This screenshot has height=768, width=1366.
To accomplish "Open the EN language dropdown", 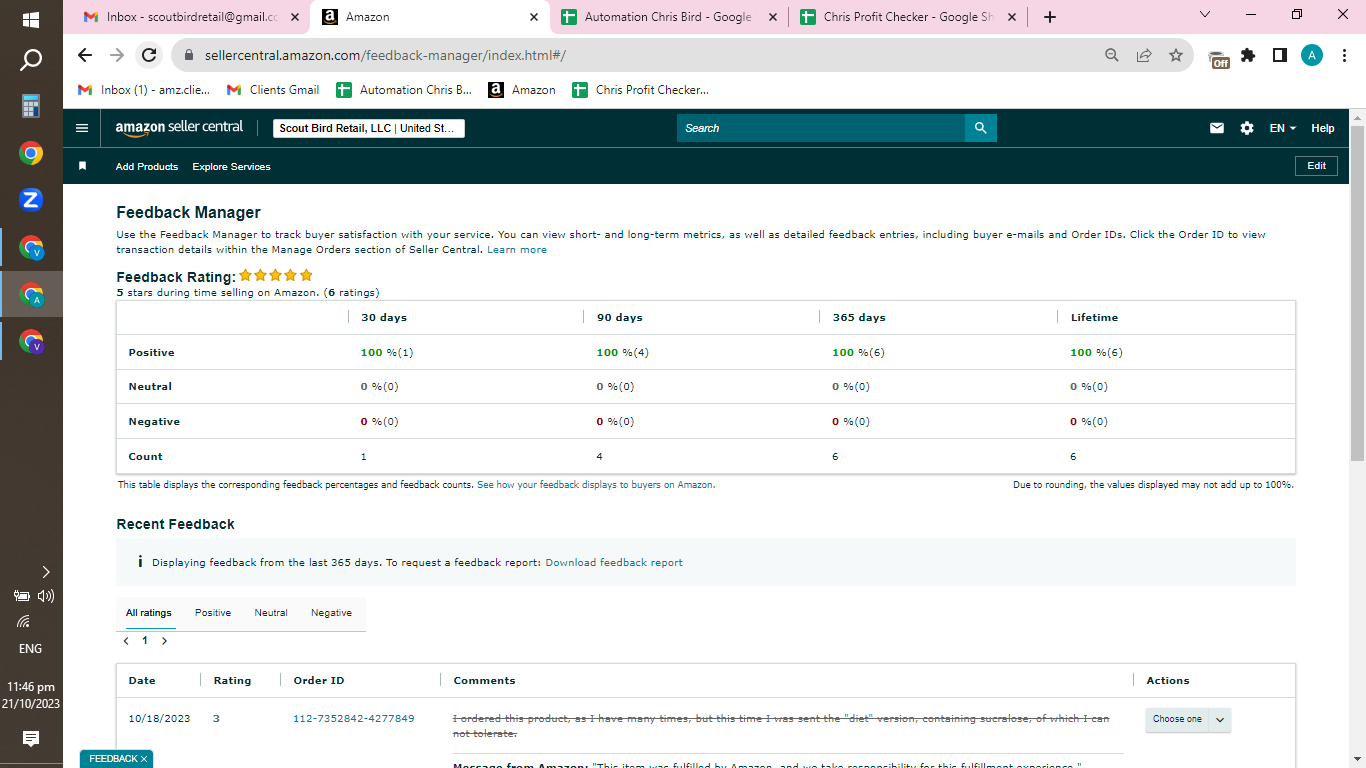I will [x=1283, y=128].
